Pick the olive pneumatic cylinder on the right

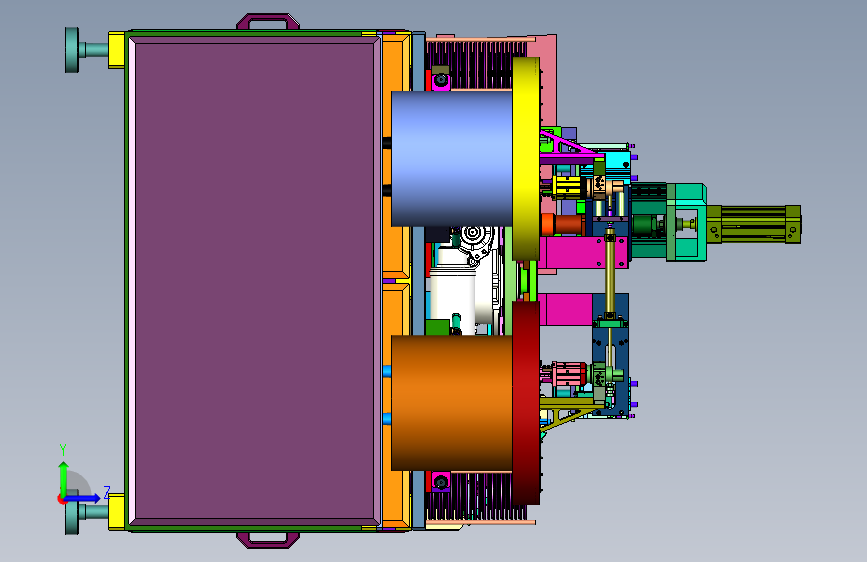point(754,224)
